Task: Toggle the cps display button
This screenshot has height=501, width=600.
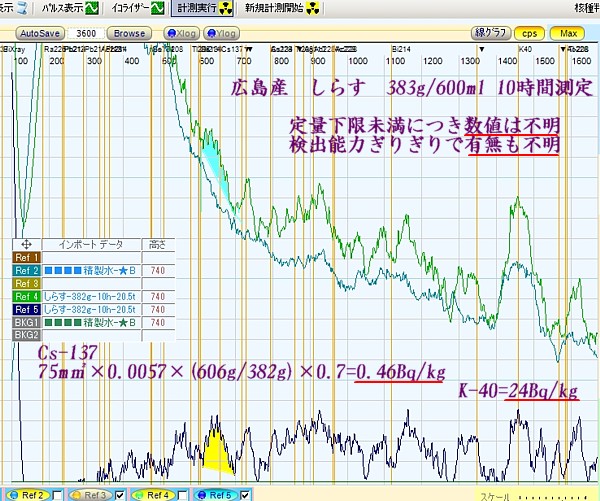Action: tap(530, 33)
